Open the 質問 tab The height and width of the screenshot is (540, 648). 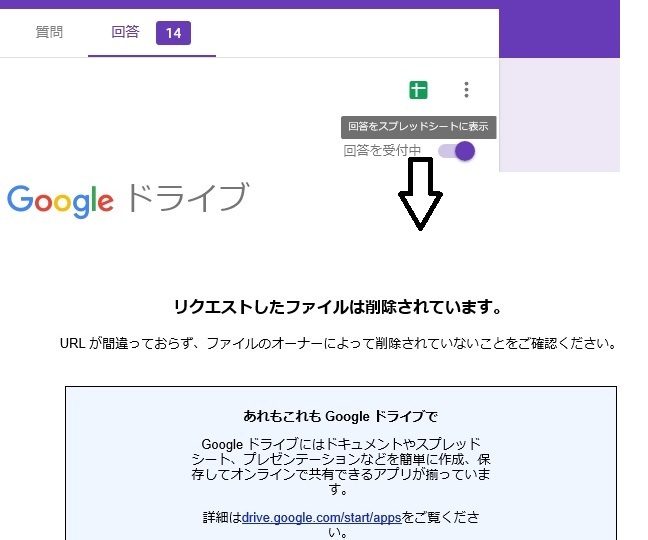point(49,32)
